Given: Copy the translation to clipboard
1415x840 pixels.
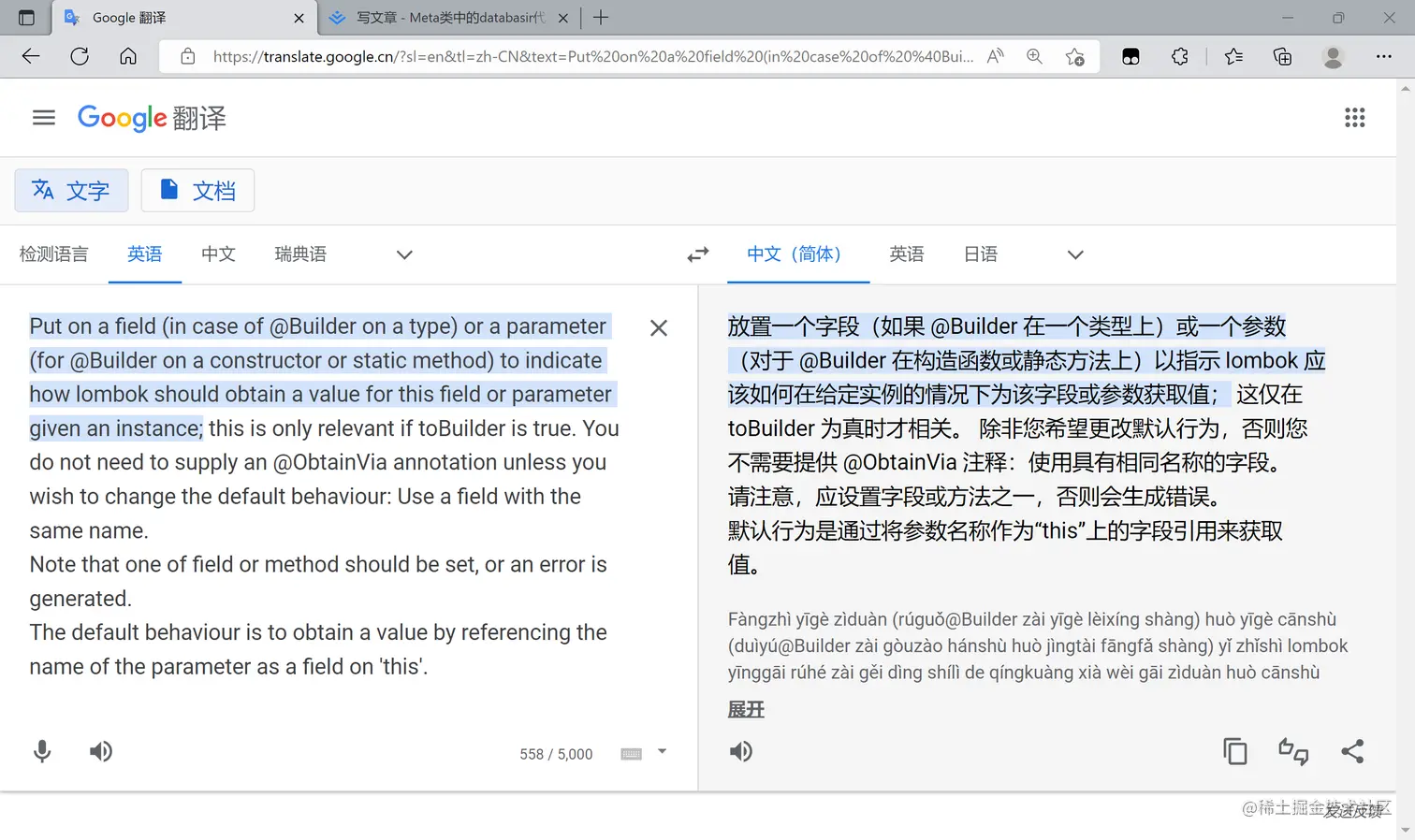Looking at the screenshot, I should click(x=1235, y=751).
